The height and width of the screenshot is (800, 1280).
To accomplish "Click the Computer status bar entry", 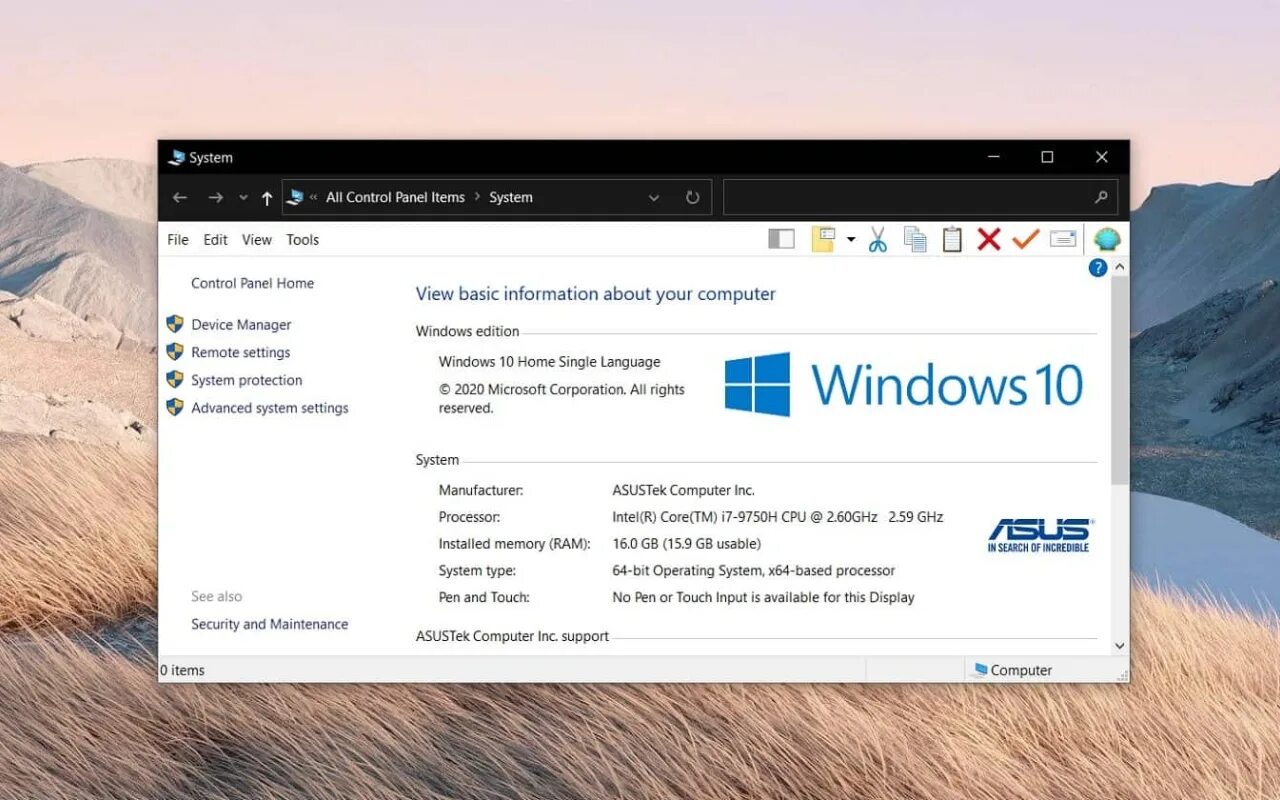I will 1012,670.
